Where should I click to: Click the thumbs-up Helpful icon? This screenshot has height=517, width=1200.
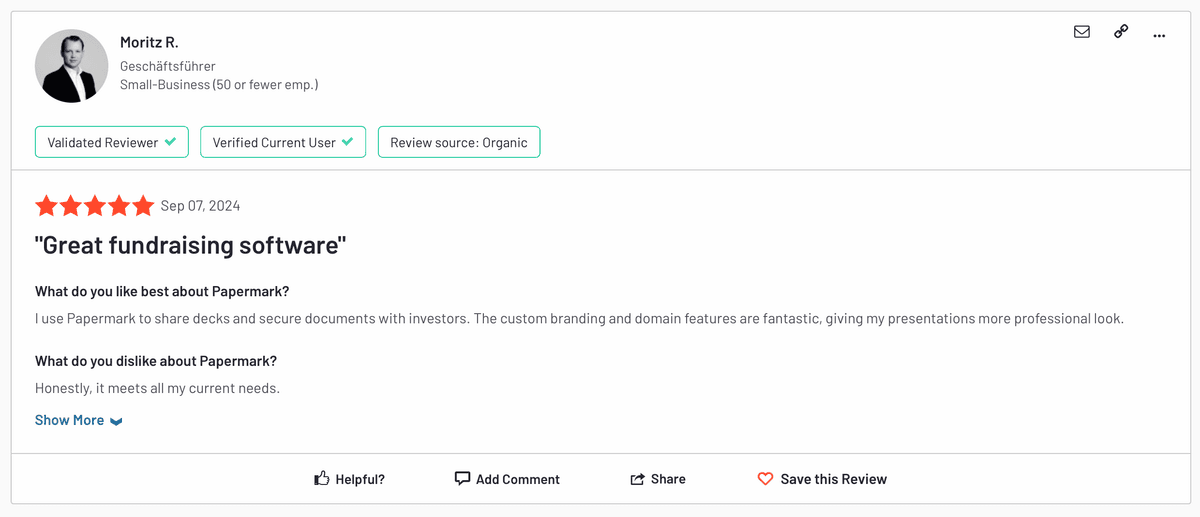pyautogui.click(x=322, y=479)
